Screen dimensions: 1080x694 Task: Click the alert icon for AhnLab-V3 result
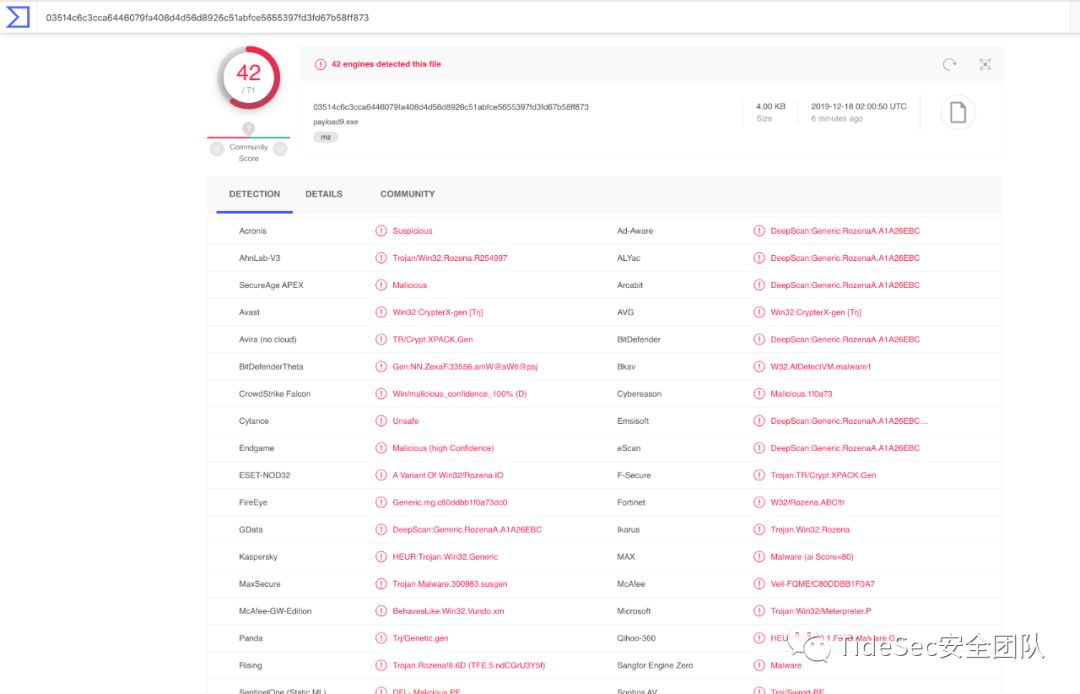point(381,258)
